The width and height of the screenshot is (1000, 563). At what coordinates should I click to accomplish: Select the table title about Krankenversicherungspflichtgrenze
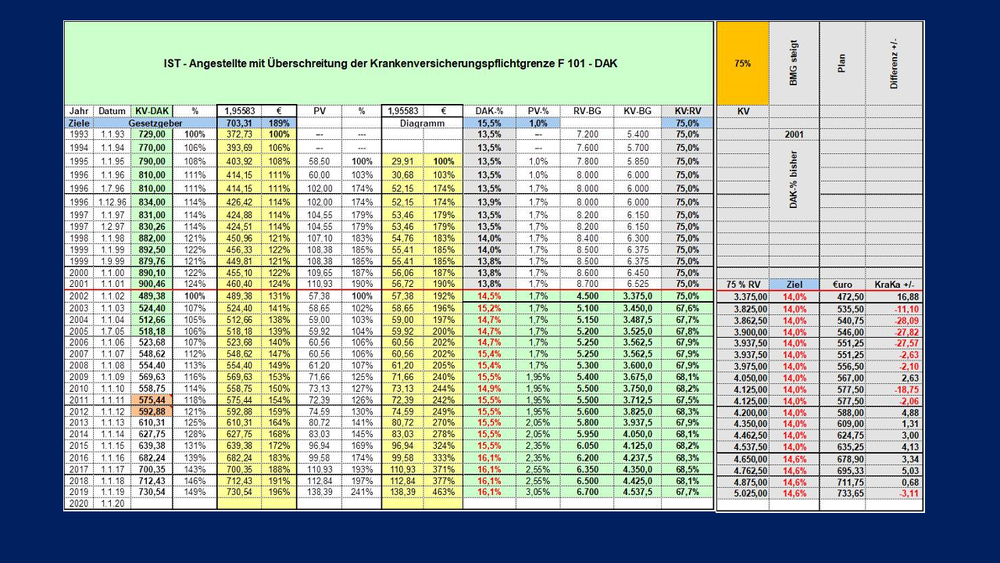[x=390, y=64]
